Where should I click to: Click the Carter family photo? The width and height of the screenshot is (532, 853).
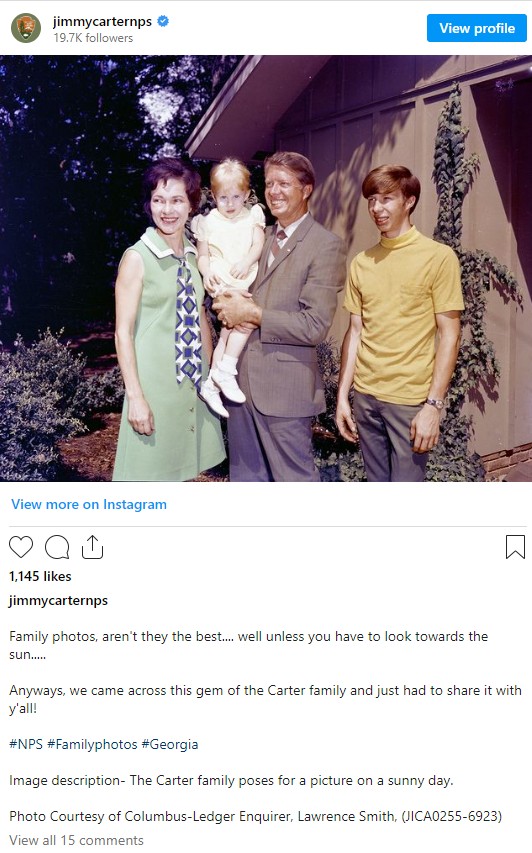point(266,268)
